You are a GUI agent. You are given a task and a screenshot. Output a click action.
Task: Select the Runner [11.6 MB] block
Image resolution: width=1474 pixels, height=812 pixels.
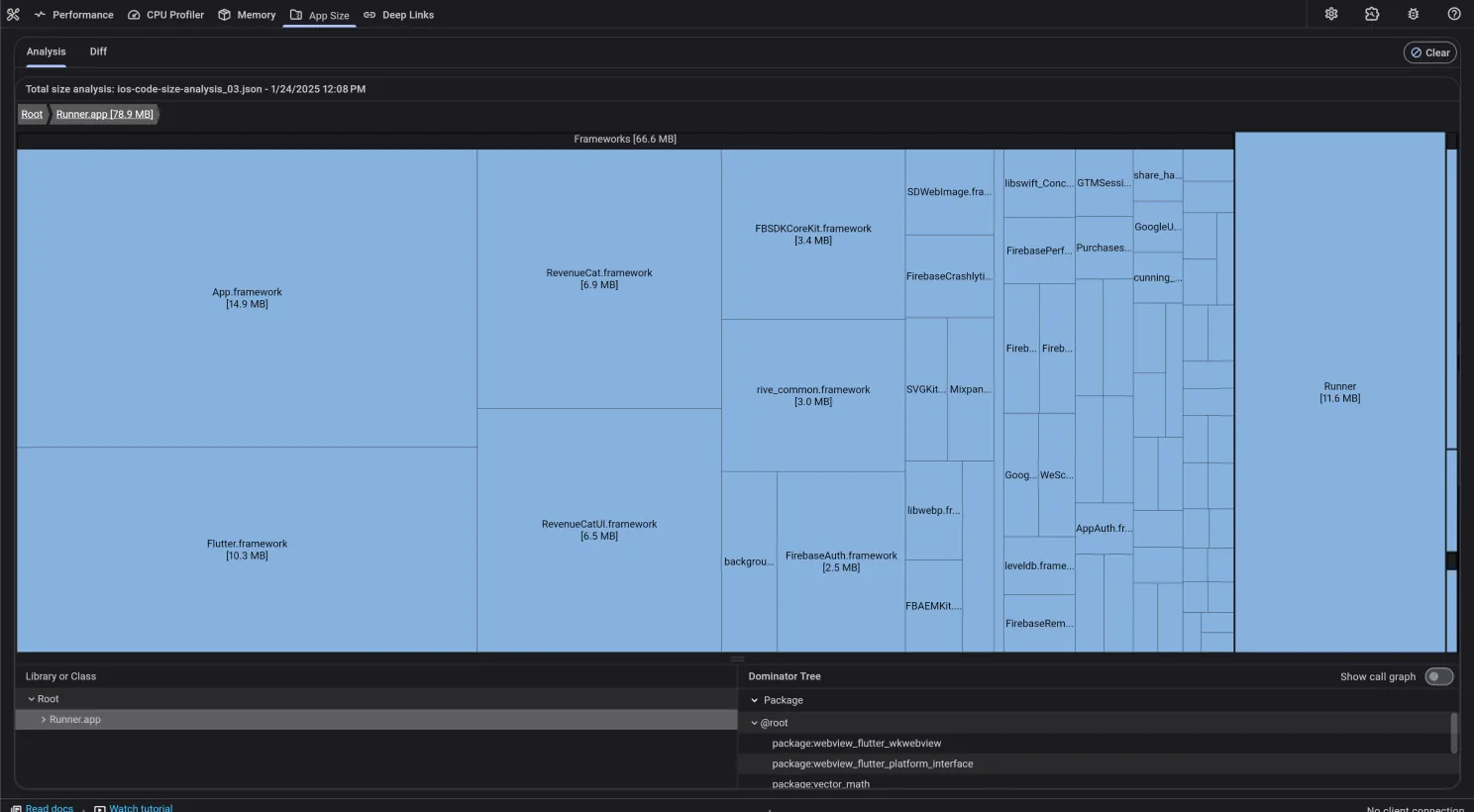(x=1340, y=392)
